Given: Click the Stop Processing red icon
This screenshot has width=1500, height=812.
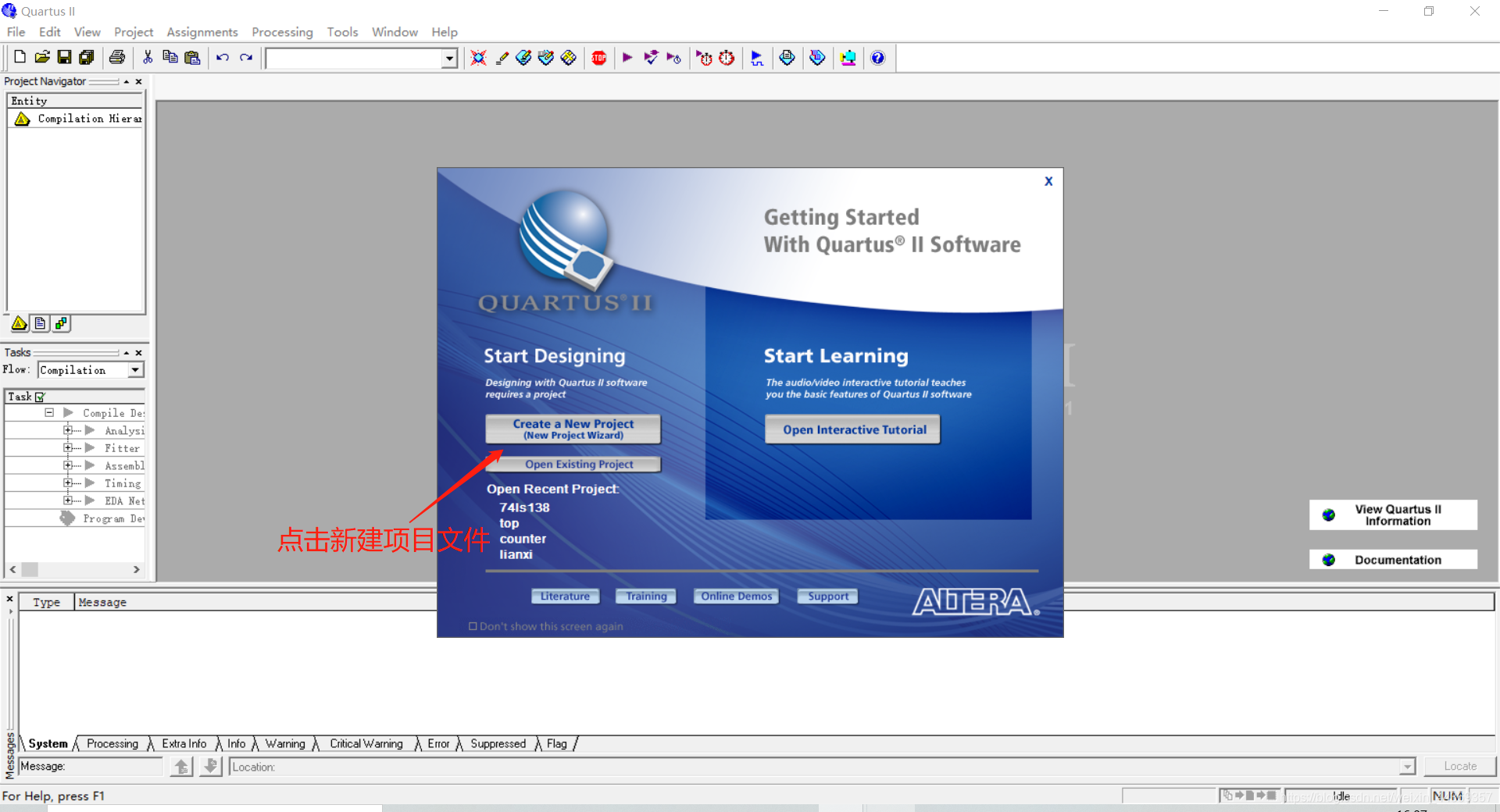Looking at the screenshot, I should pos(599,58).
